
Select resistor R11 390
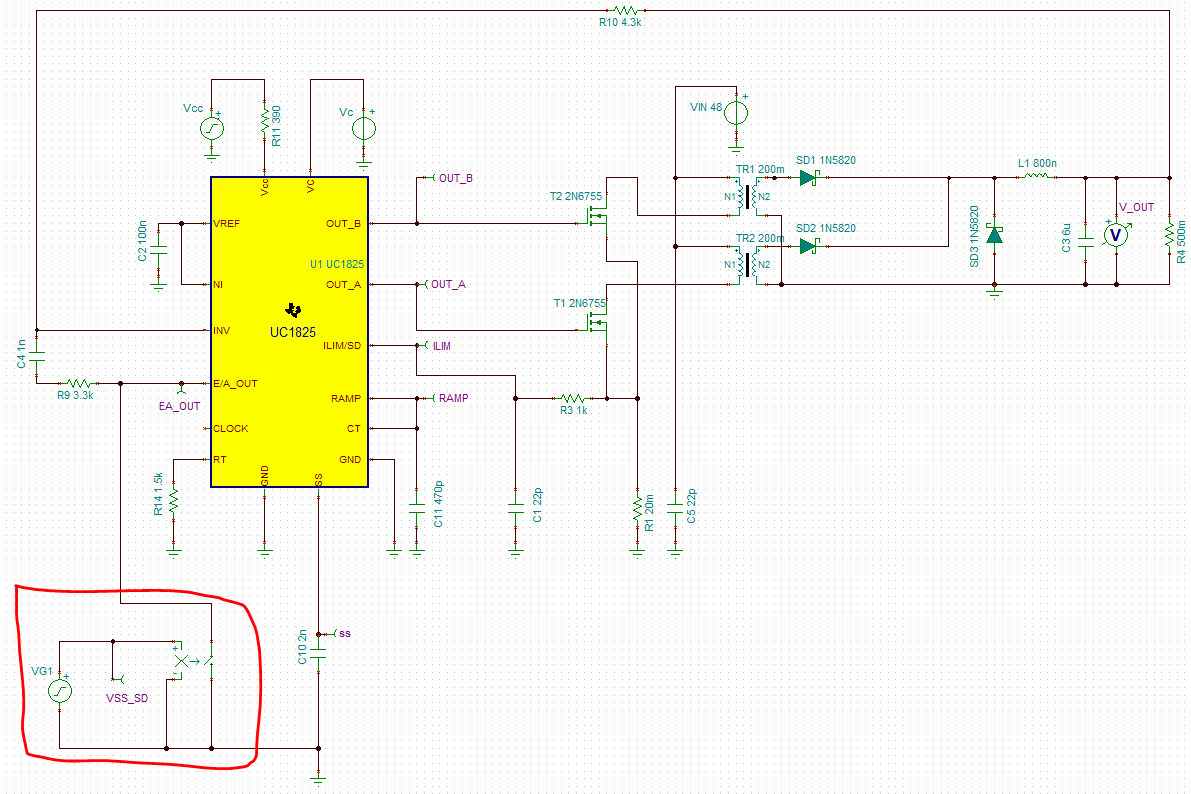coord(265,121)
